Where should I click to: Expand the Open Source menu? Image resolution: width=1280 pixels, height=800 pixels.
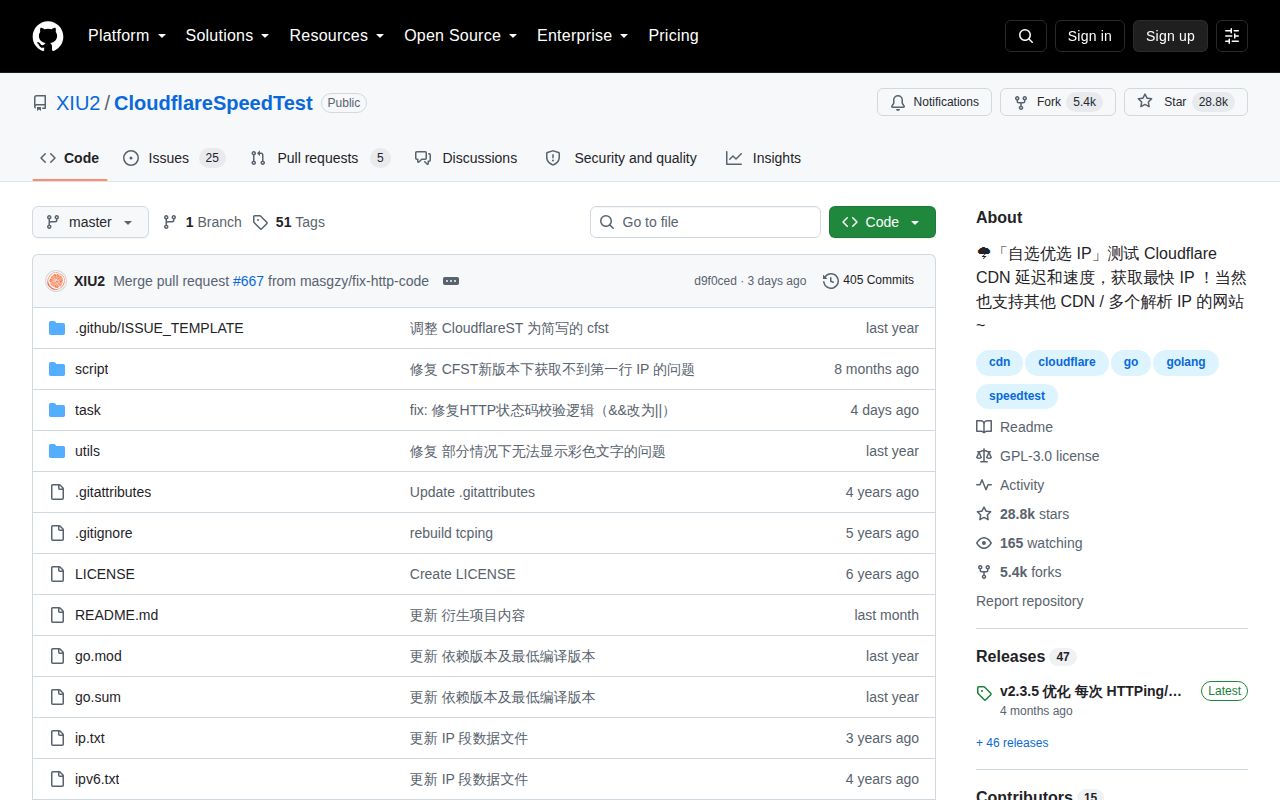click(x=460, y=36)
